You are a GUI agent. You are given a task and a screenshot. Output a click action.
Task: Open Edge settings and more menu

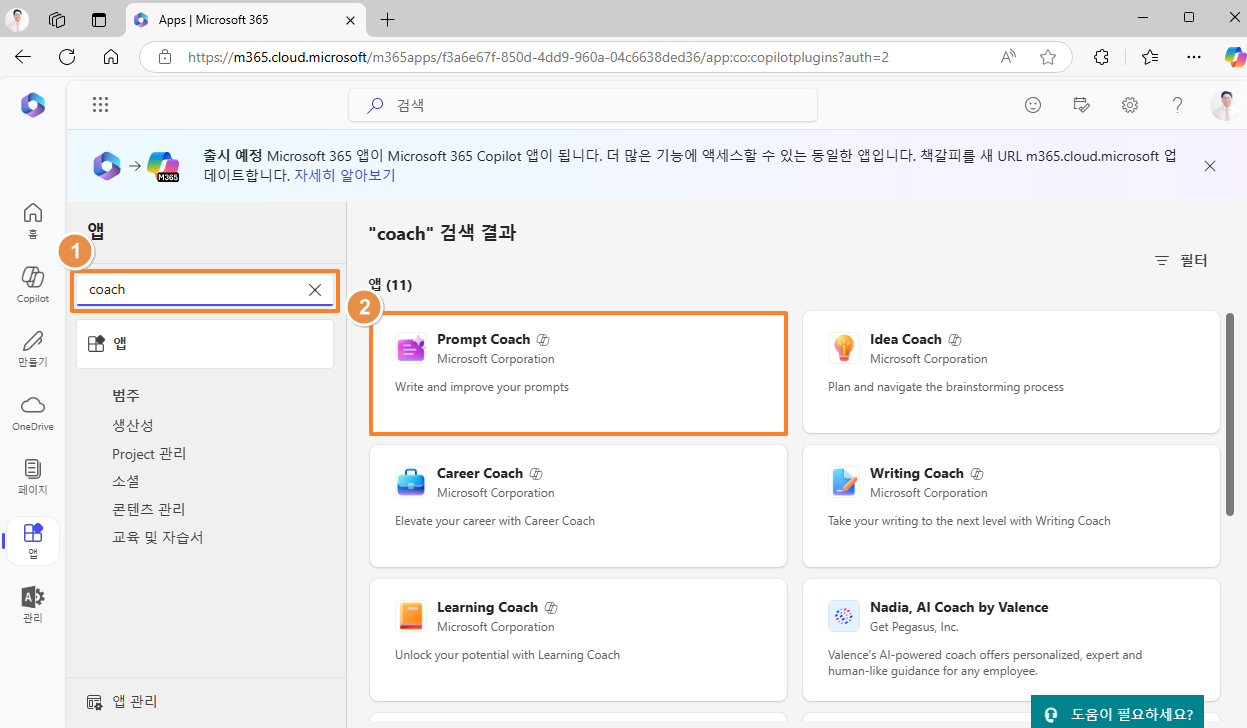click(x=1194, y=57)
